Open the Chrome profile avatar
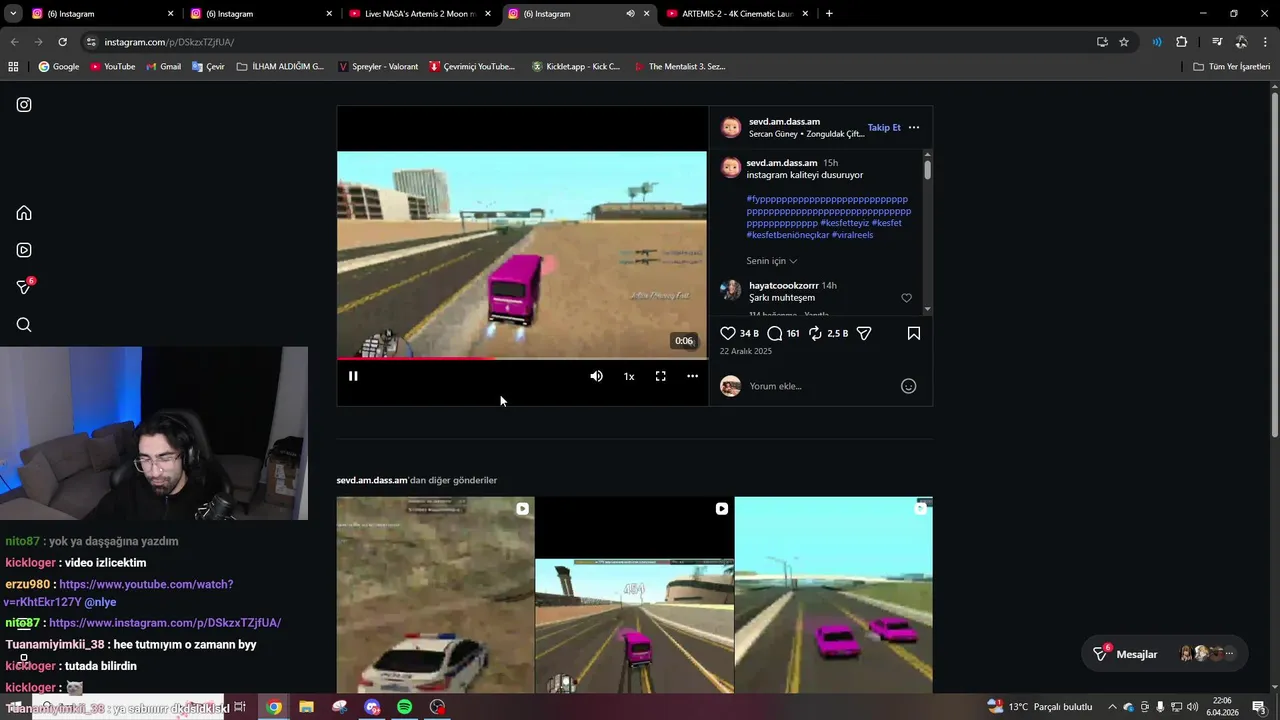Image resolution: width=1280 pixels, height=720 pixels. click(x=1241, y=42)
